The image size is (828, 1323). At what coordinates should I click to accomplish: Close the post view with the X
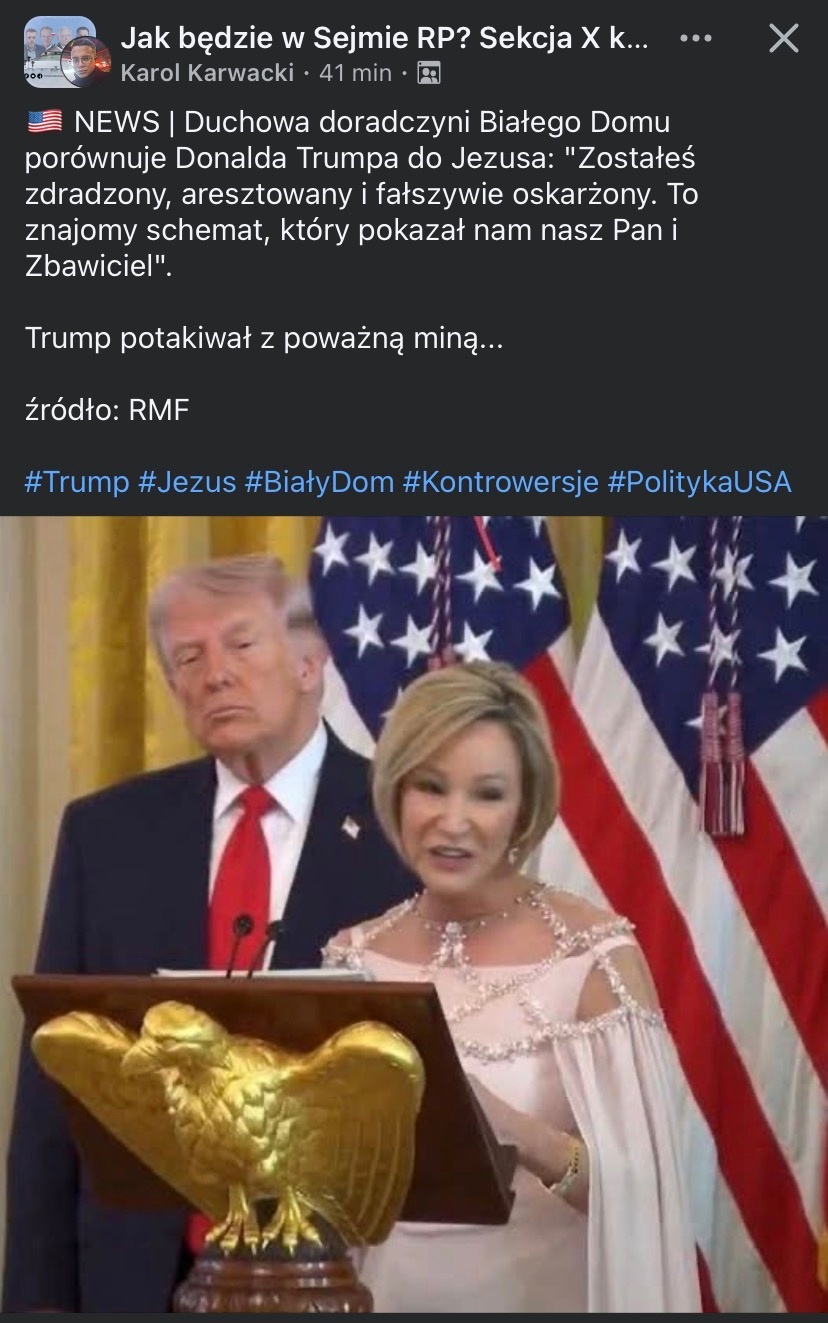[783, 39]
